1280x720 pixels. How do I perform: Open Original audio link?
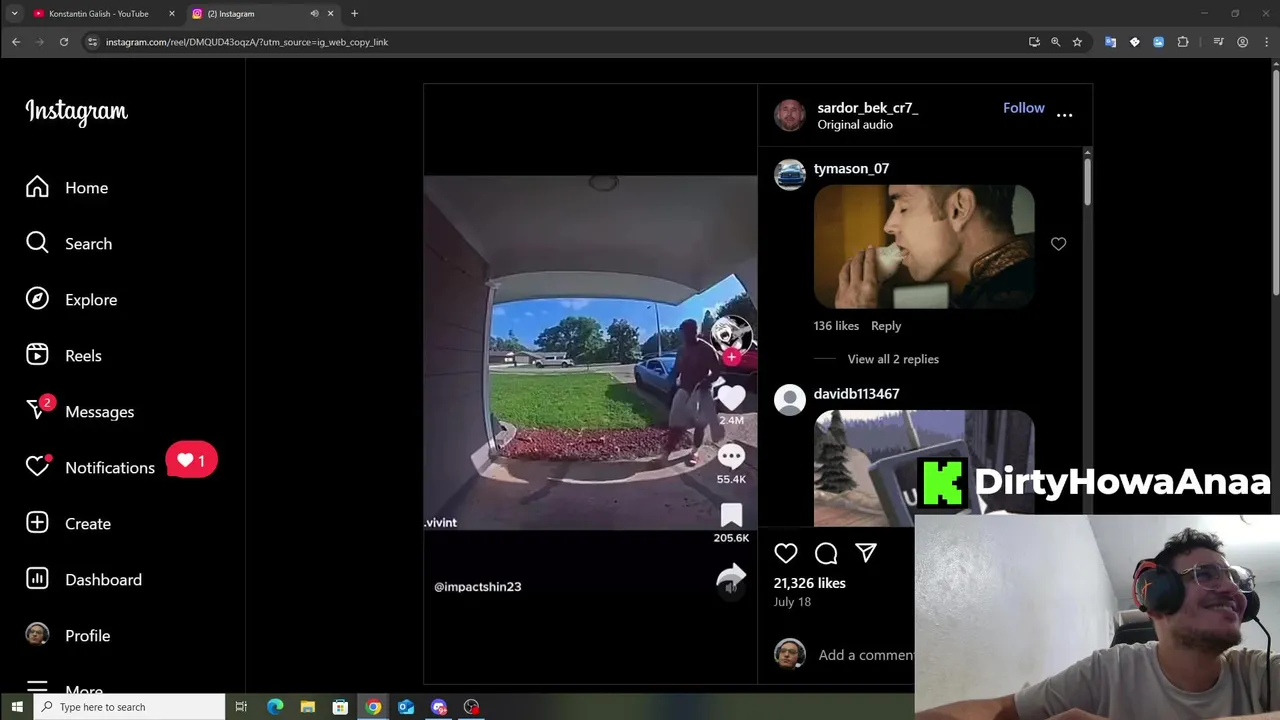pyautogui.click(x=855, y=125)
